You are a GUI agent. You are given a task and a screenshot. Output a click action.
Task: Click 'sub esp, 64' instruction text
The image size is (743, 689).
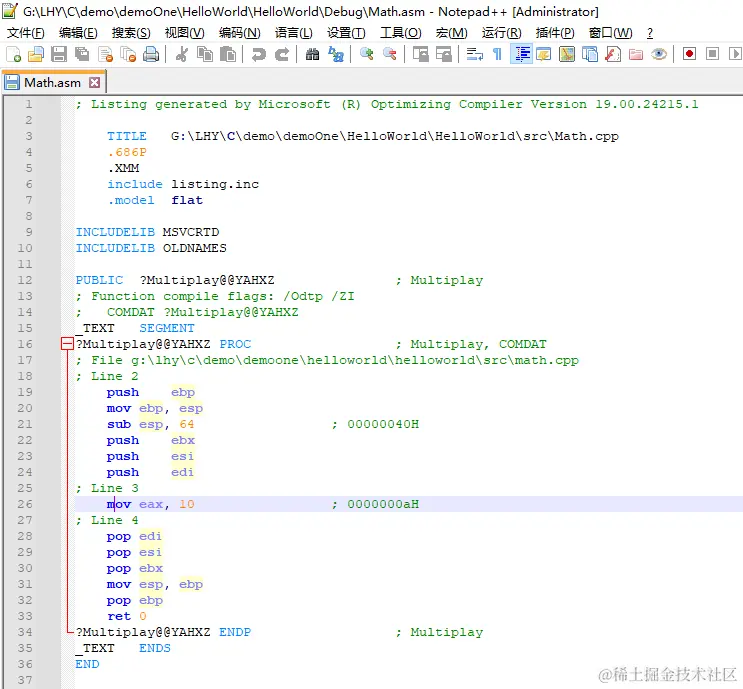(x=150, y=424)
